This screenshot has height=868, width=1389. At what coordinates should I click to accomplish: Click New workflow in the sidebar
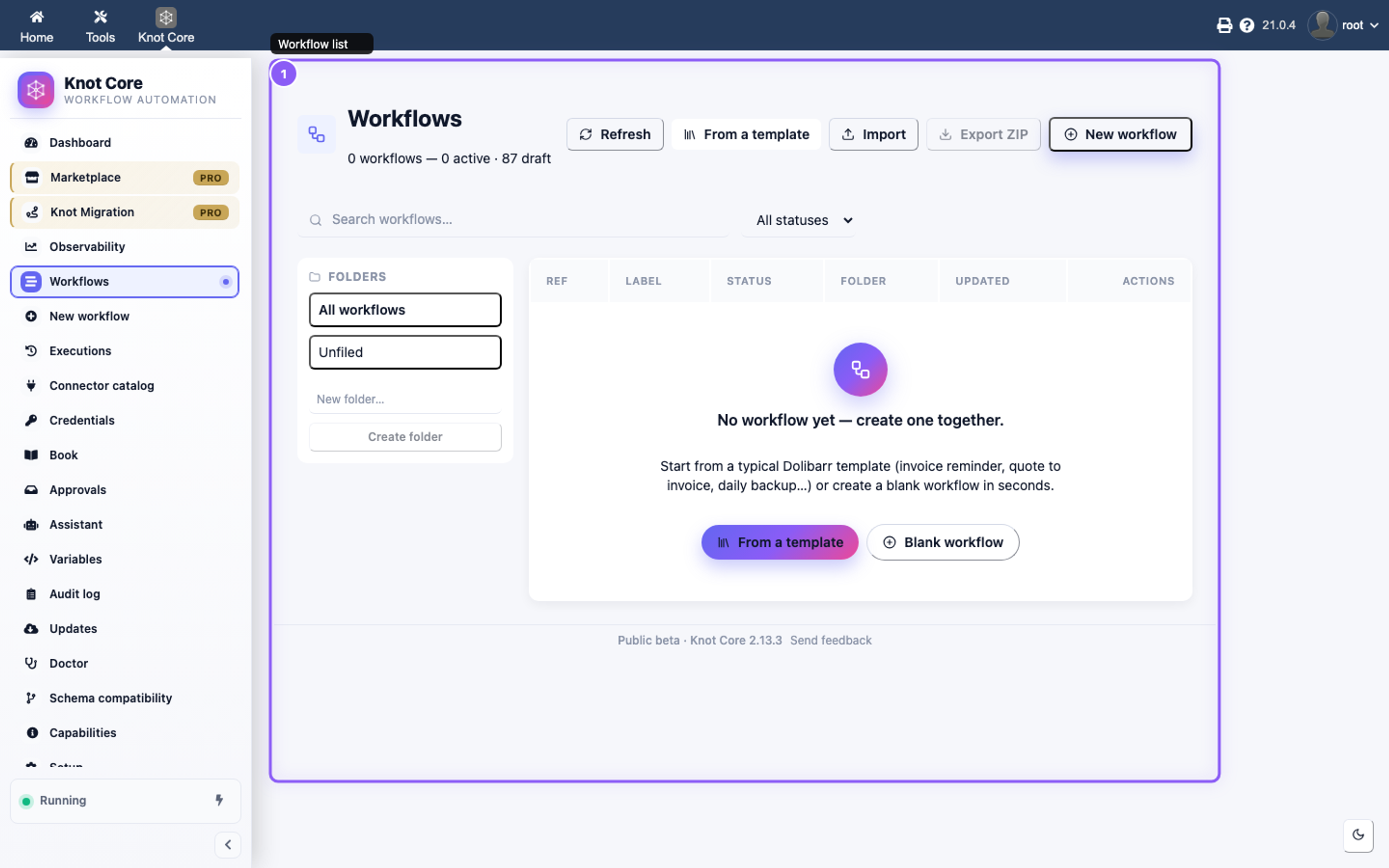124,316
